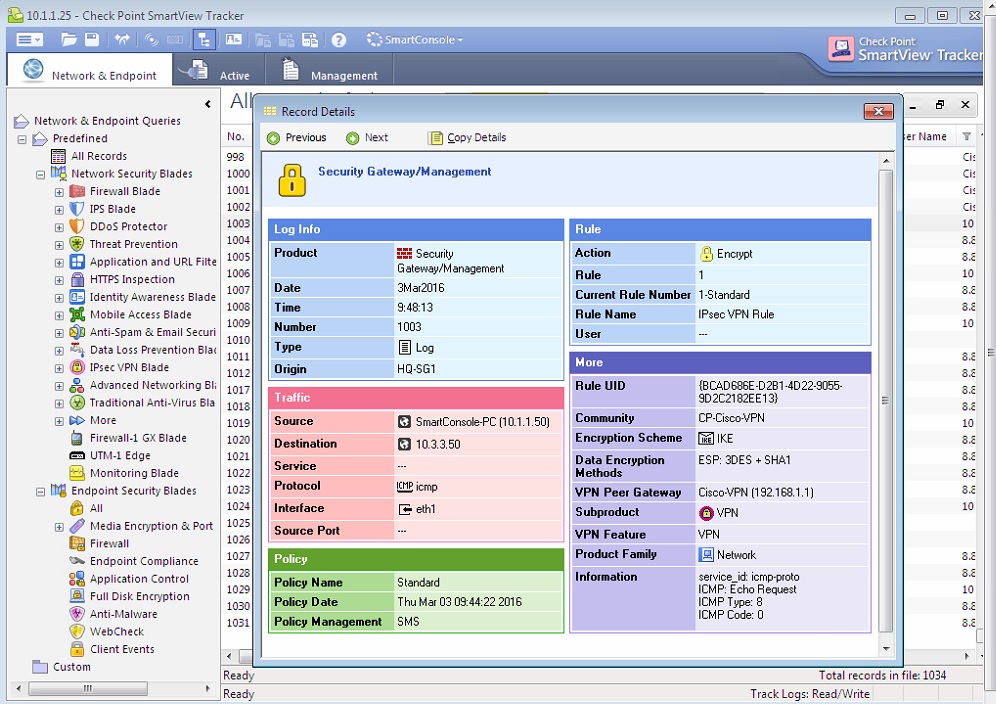Select log row number 1031
996x704 pixels.
pyautogui.click(x=238, y=623)
